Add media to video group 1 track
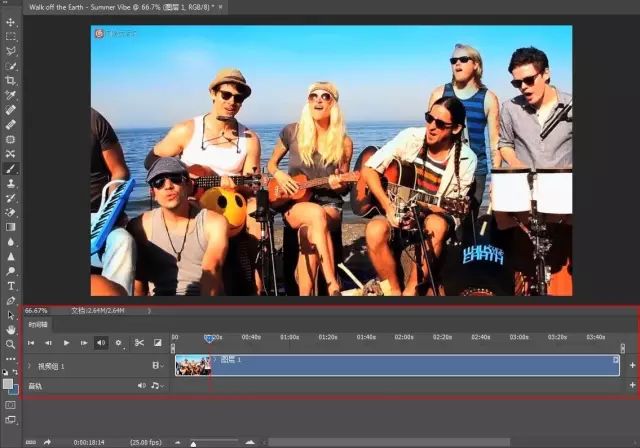 point(632,365)
